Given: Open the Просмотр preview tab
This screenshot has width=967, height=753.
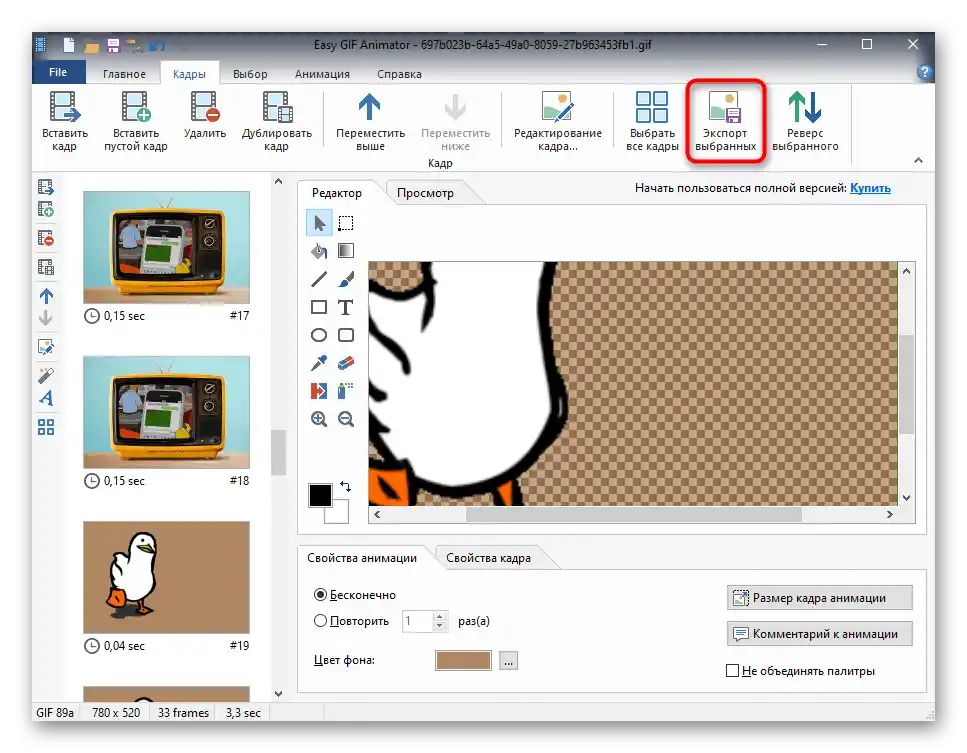Looking at the screenshot, I should (x=425, y=193).
